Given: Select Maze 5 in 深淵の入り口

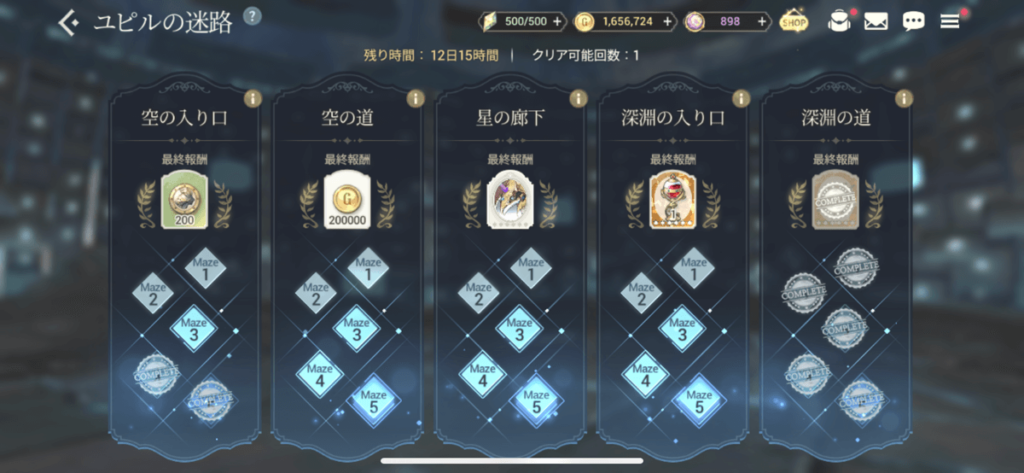Looking at the screenshot, I should [699, 401].
